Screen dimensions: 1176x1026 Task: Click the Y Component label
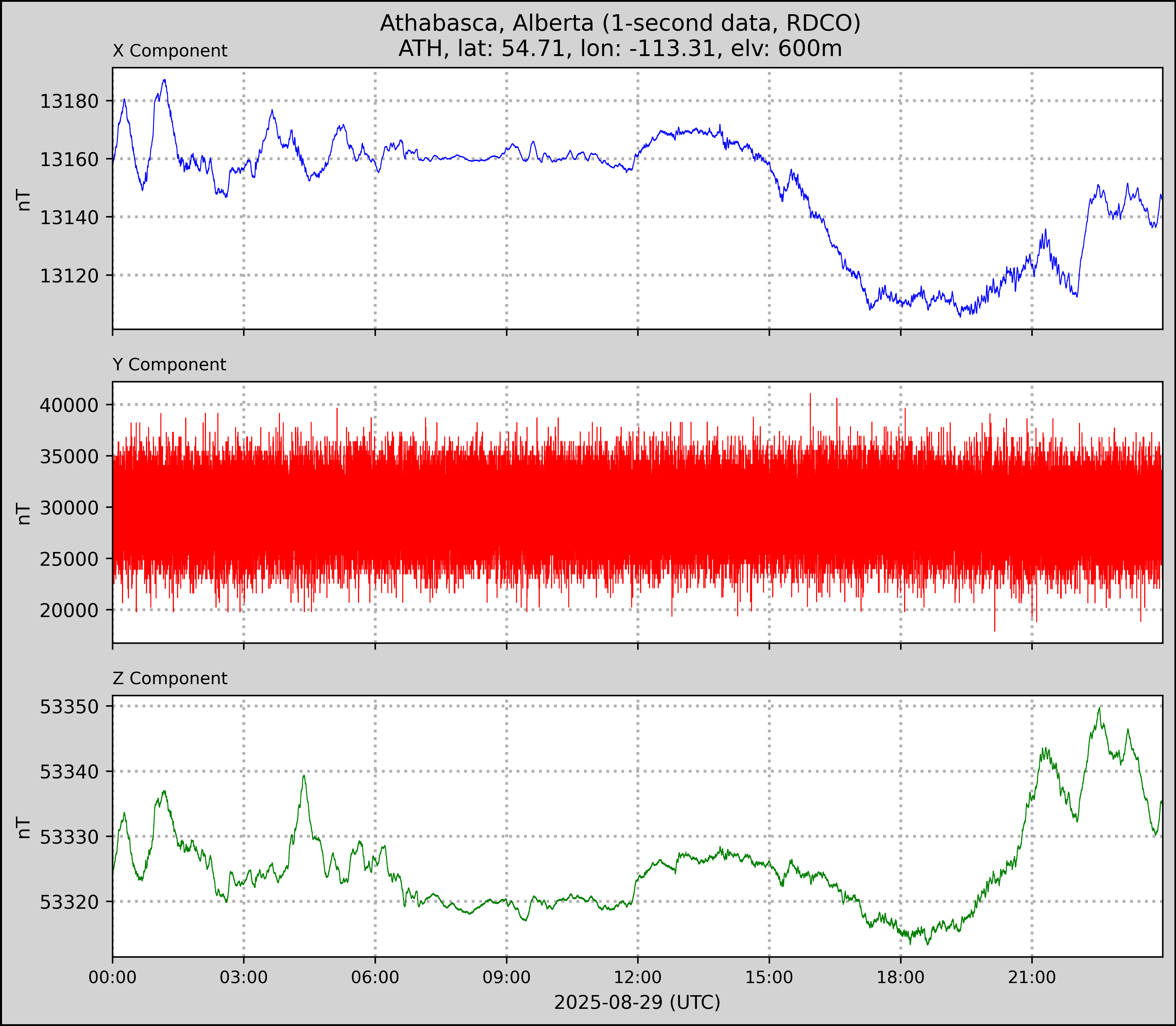point(169,365)
